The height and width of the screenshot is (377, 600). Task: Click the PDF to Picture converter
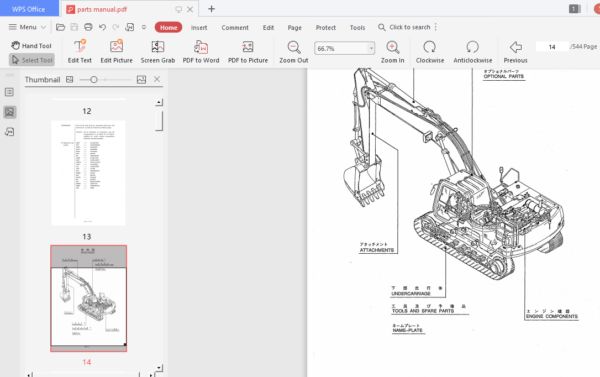pos(248,51)
